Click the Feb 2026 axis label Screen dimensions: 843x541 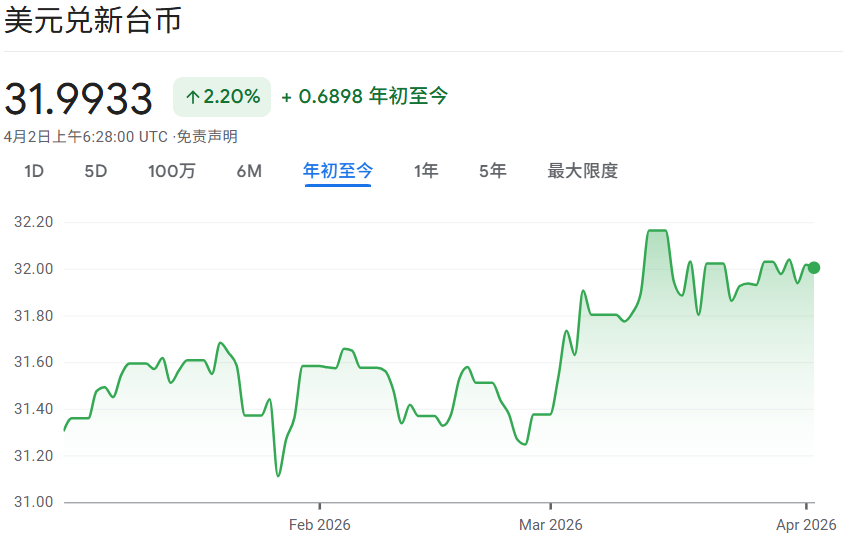319,525
